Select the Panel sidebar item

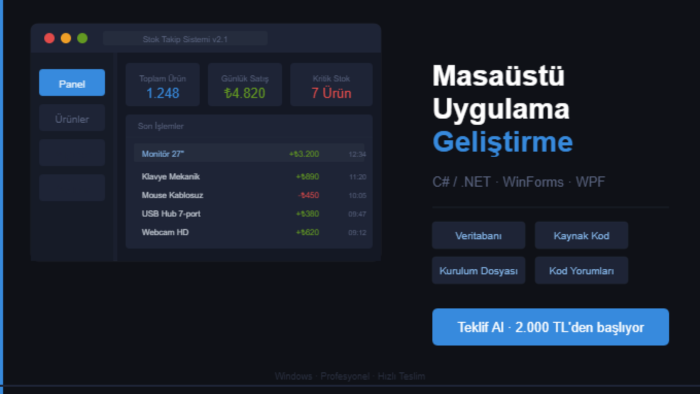click(72, 83)
